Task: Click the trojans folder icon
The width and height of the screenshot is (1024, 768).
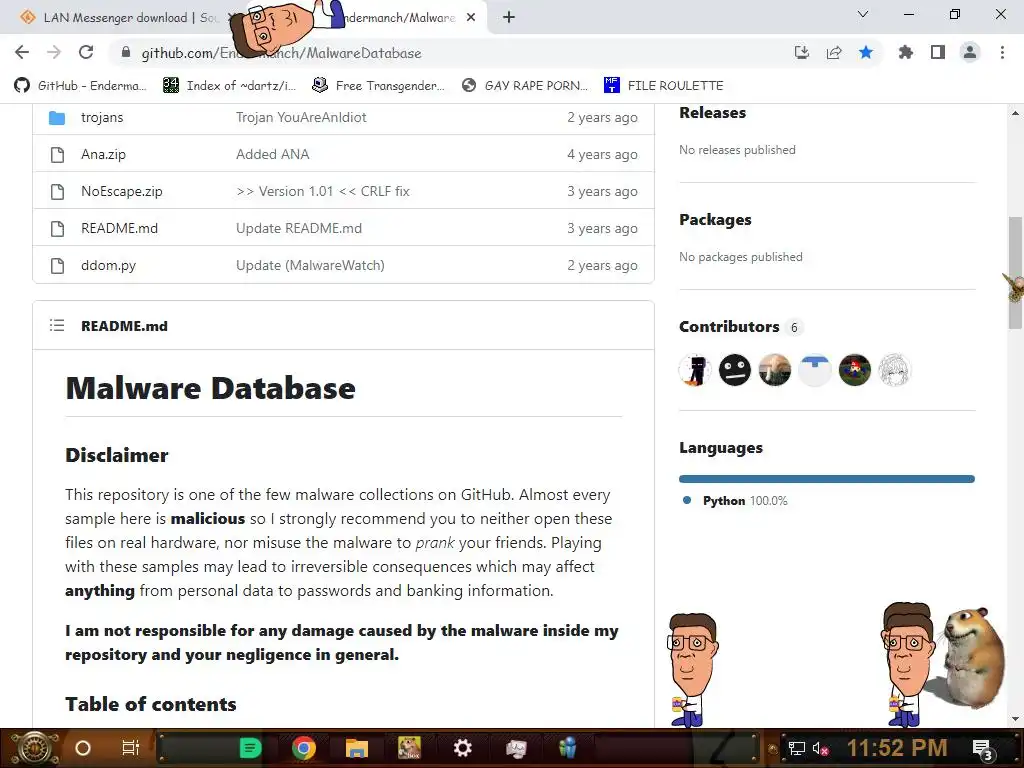Action: coord(57,118)
